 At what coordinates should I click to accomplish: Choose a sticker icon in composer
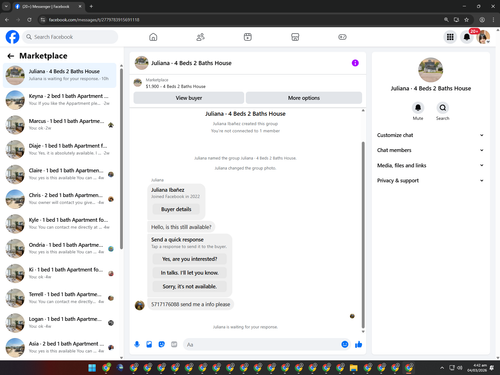point(162,344)
